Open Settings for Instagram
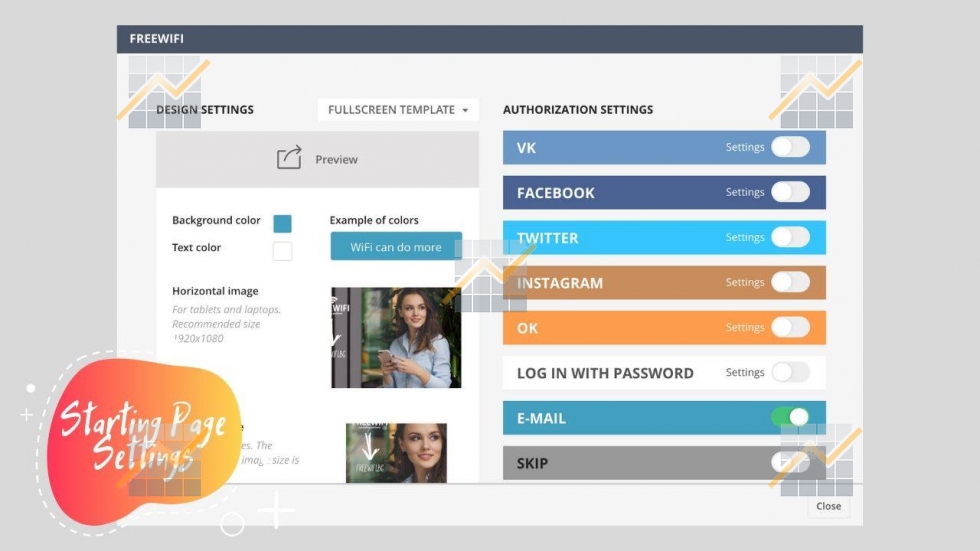The width and height of the screenshot is (980, 551). 744,282
